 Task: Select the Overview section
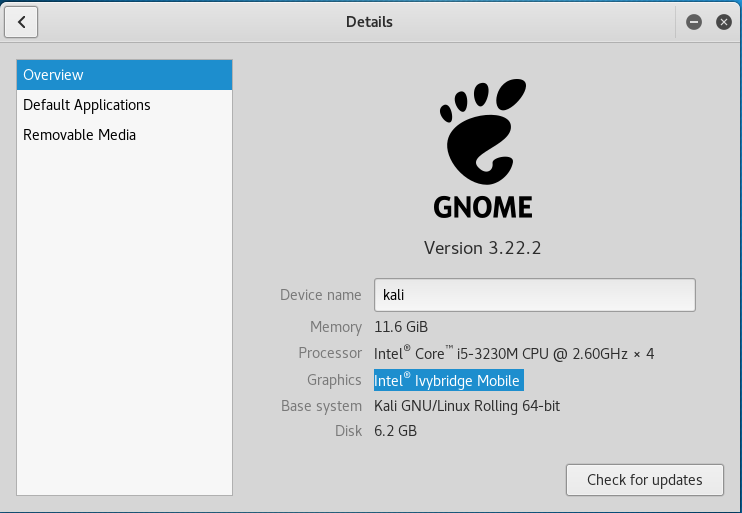(124, 75)
